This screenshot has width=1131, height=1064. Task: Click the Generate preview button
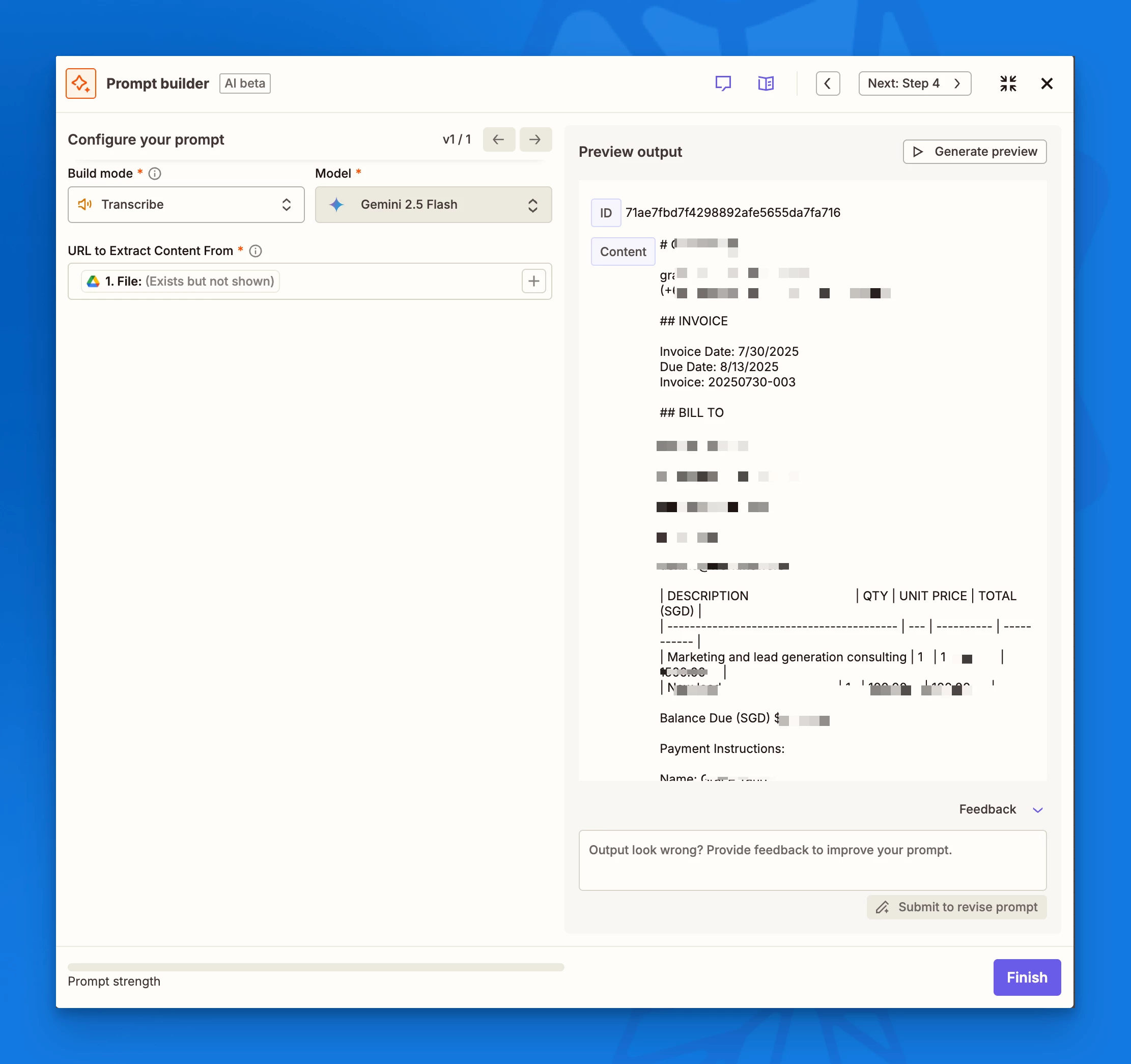click(974, 152)
